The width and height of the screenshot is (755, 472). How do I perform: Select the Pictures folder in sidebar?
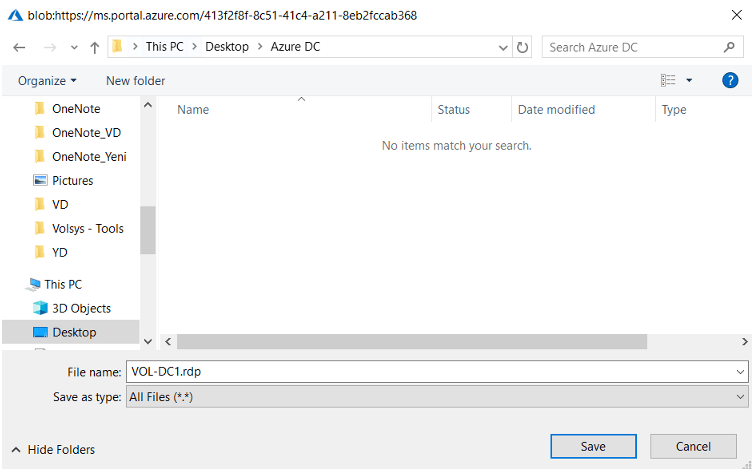coord(72,181)
